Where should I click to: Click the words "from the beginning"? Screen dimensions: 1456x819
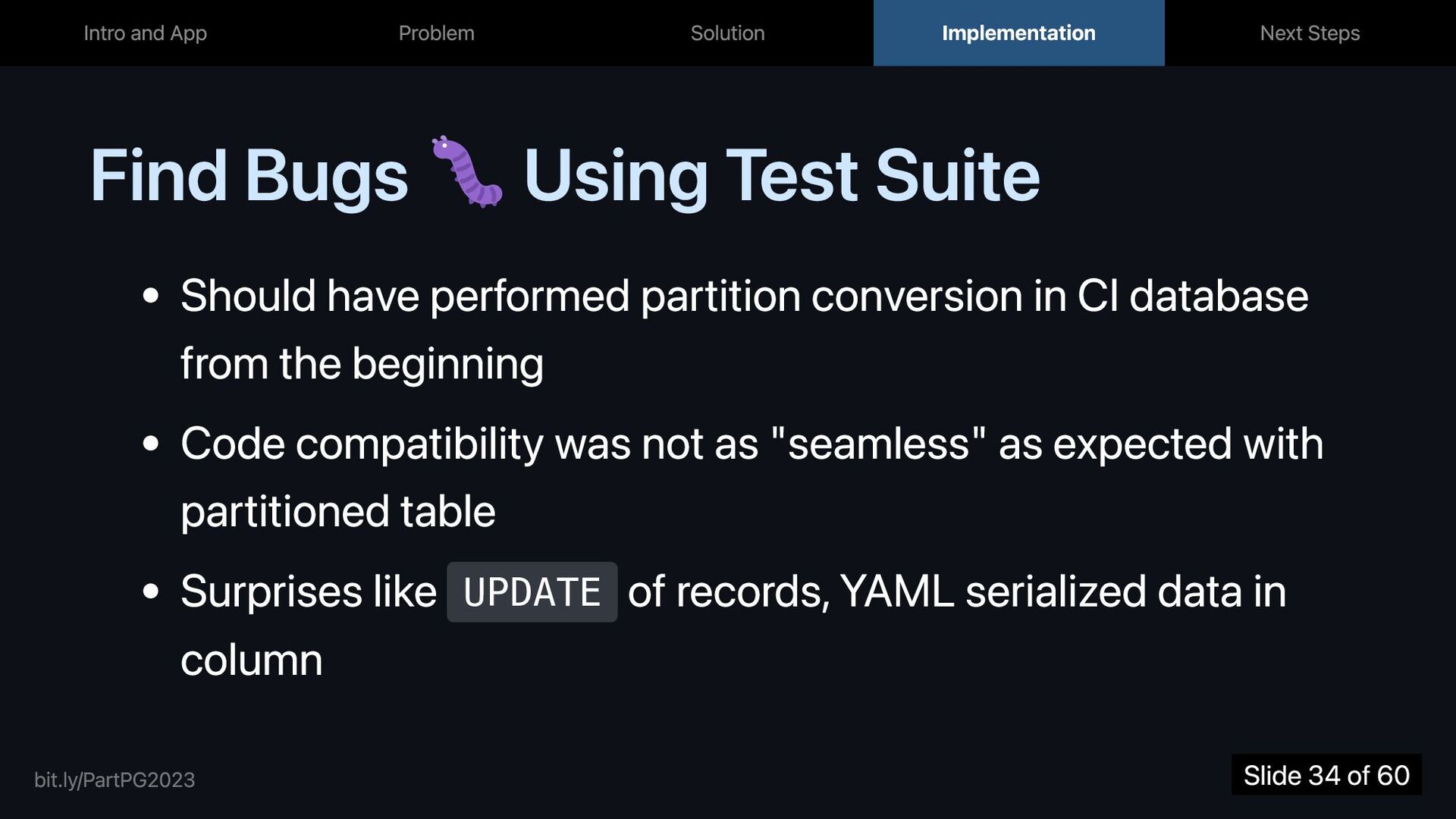[362, 364]
